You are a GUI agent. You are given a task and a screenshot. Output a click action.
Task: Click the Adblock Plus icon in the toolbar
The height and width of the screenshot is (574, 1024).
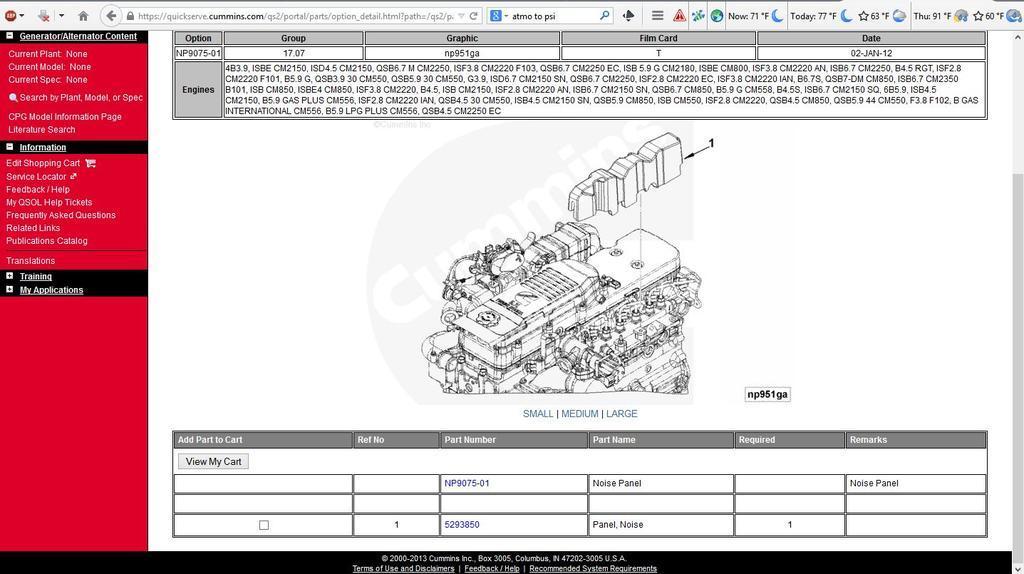(x=11, y=16)
